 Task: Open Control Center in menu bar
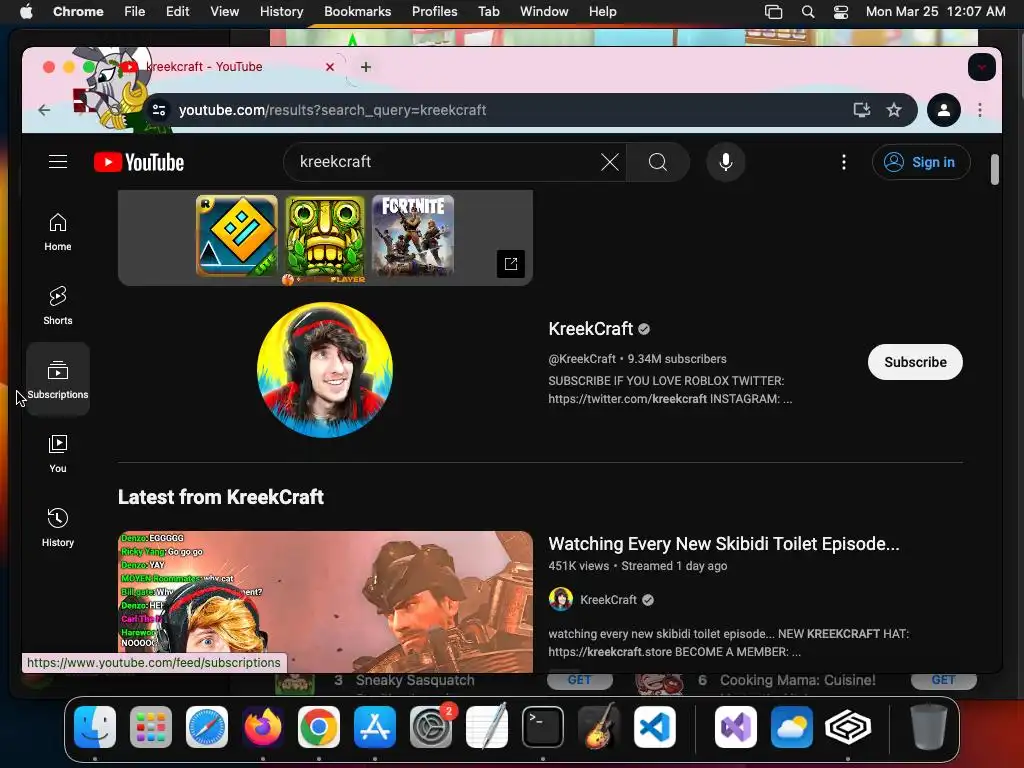(841, 12)
